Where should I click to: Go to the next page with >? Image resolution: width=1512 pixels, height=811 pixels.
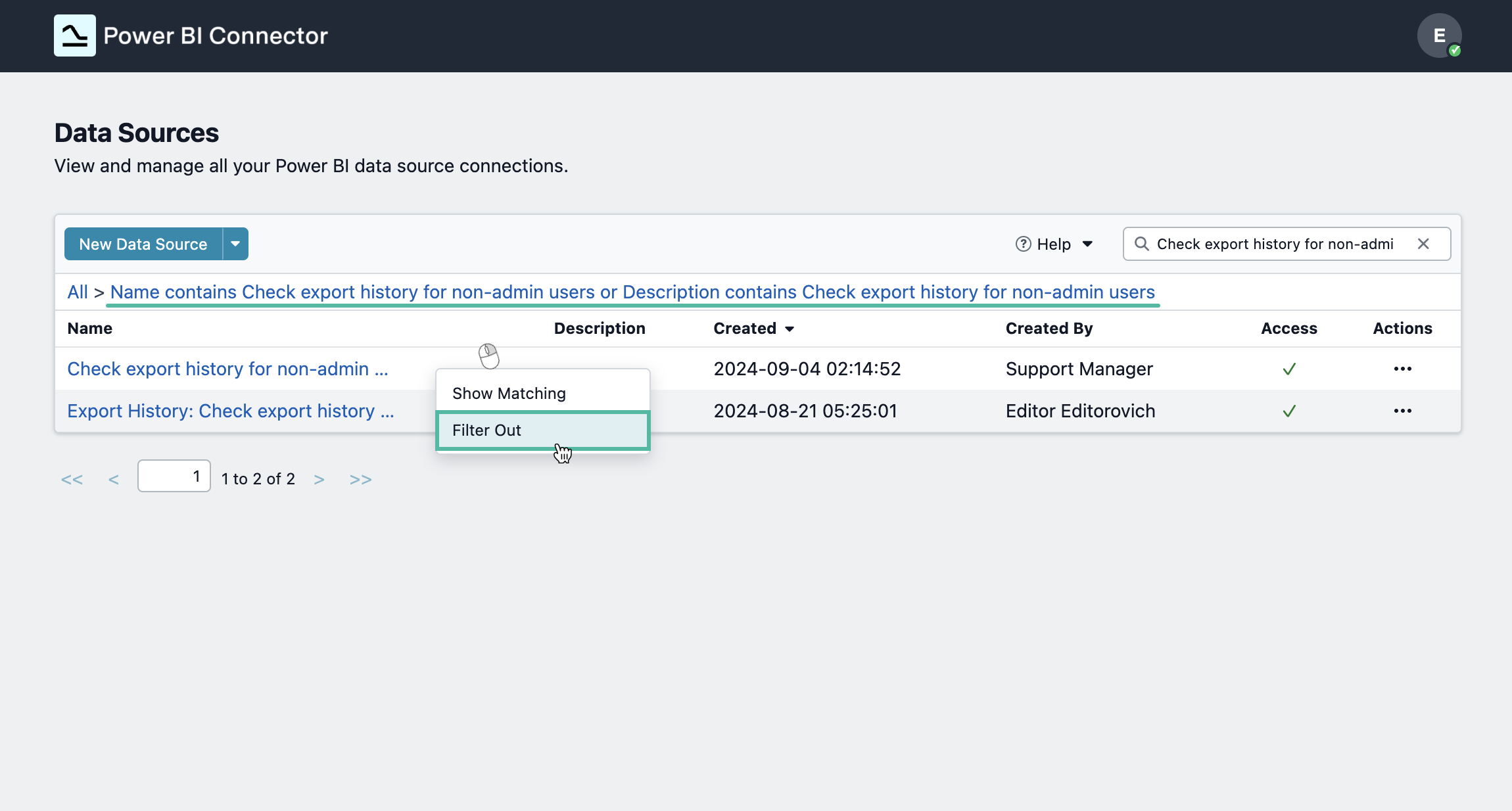[319, 479]
